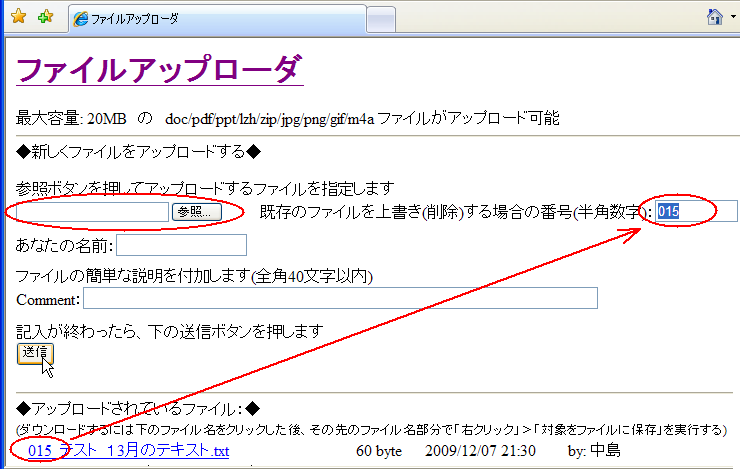Click the アップロードされているファイル heading
The width and height of the screenshot is (740, 469).
coord(139,408)
